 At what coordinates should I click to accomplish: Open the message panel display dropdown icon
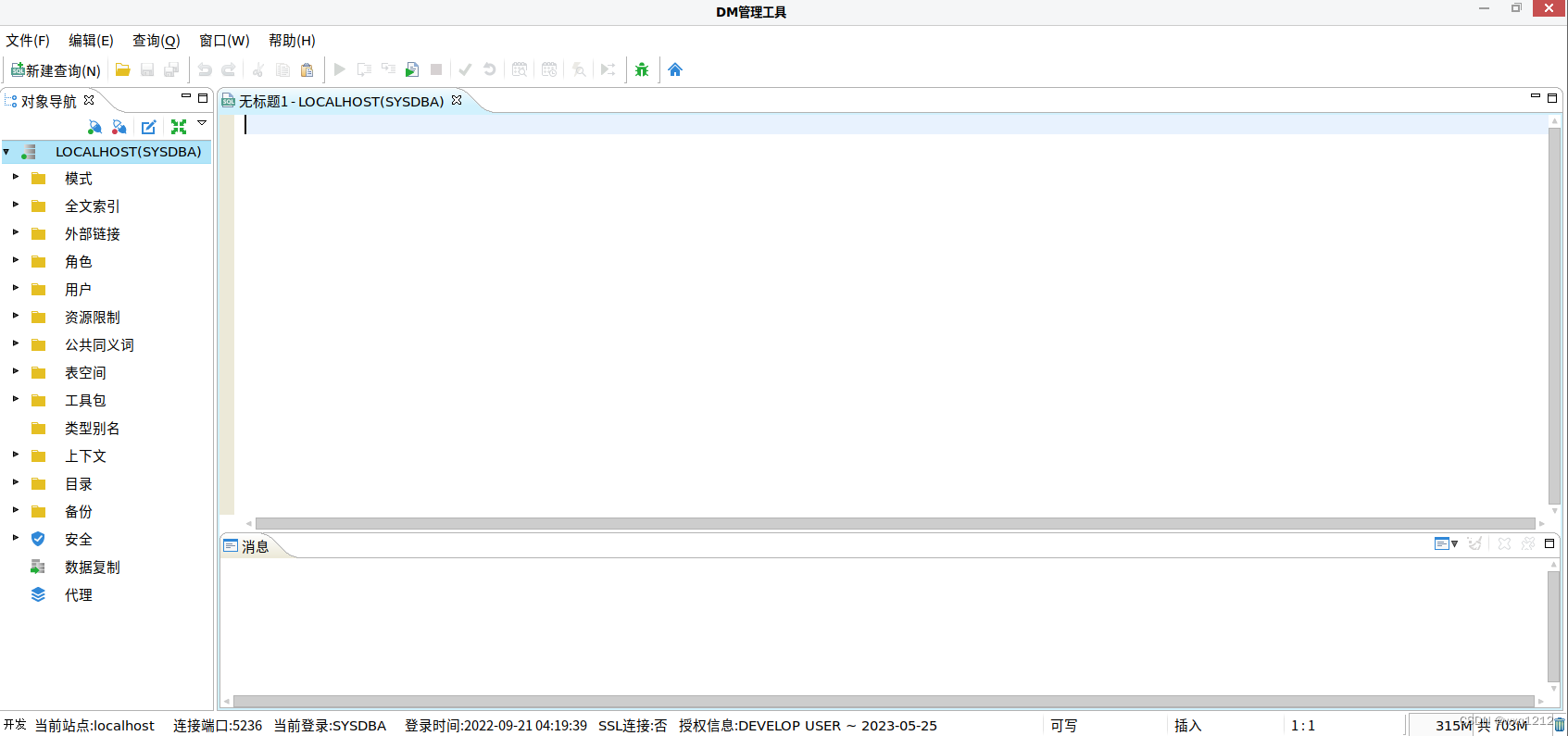[x=1446, y=543]
